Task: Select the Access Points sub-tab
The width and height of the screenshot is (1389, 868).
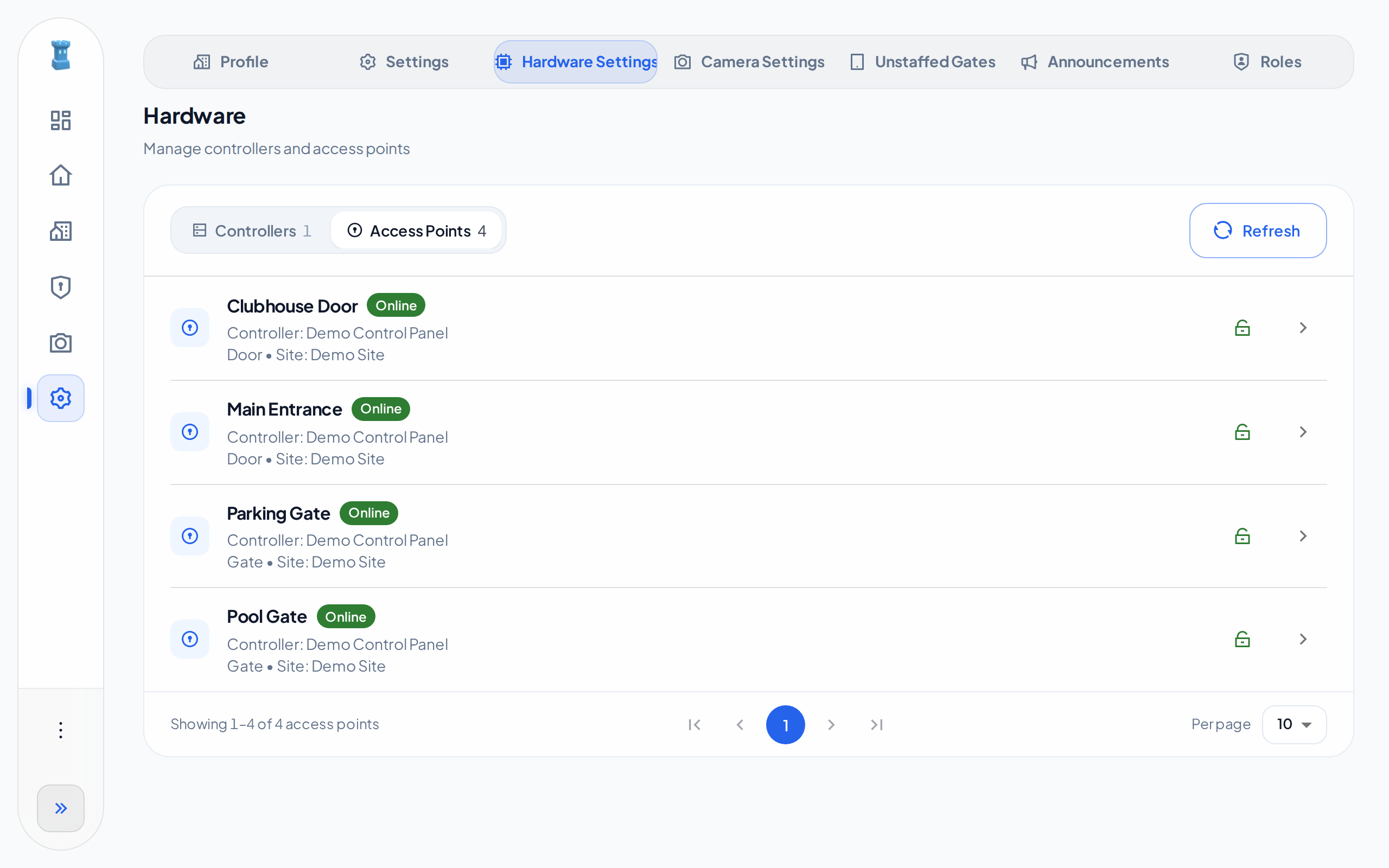Action: pos(417,231)
